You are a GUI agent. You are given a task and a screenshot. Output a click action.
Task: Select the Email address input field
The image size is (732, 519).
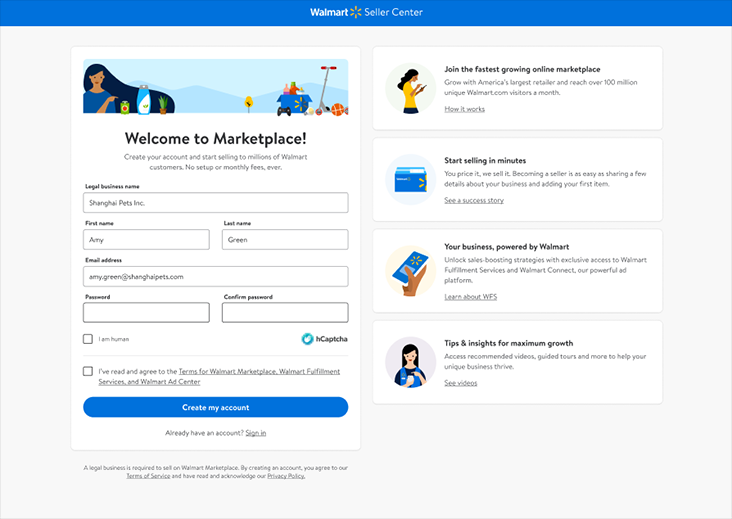215,276
